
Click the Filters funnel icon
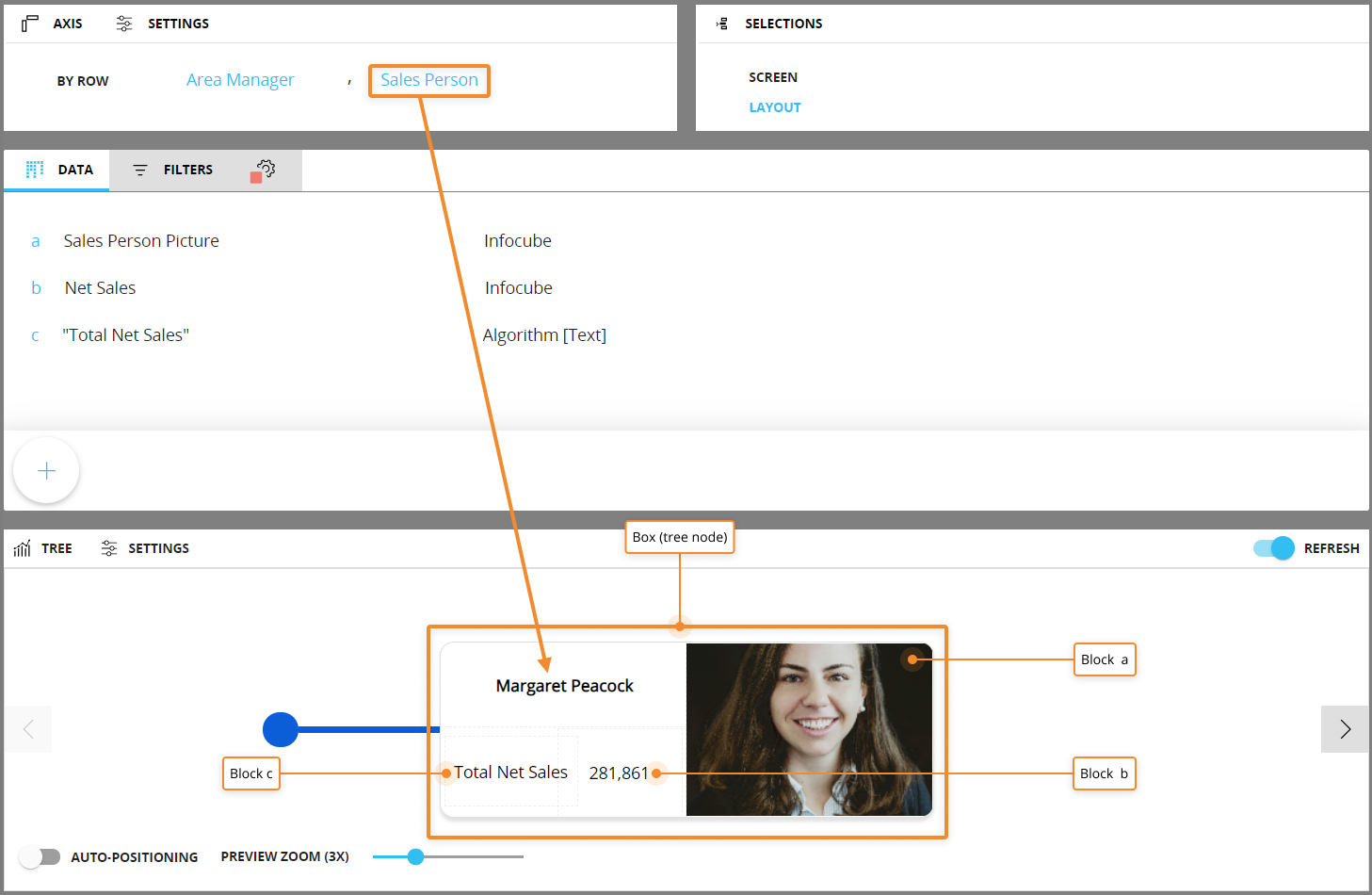point(140,171)
